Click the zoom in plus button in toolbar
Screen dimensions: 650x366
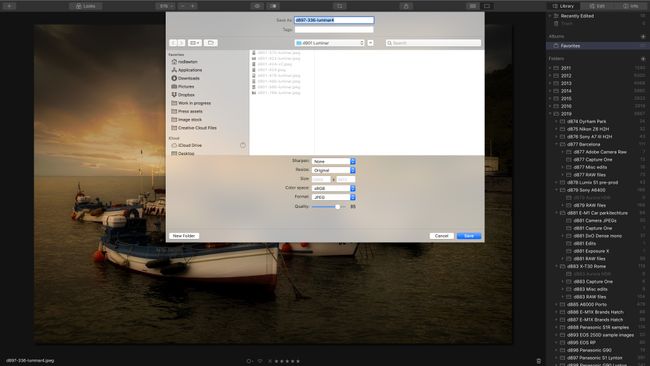[x=193, y=6]
